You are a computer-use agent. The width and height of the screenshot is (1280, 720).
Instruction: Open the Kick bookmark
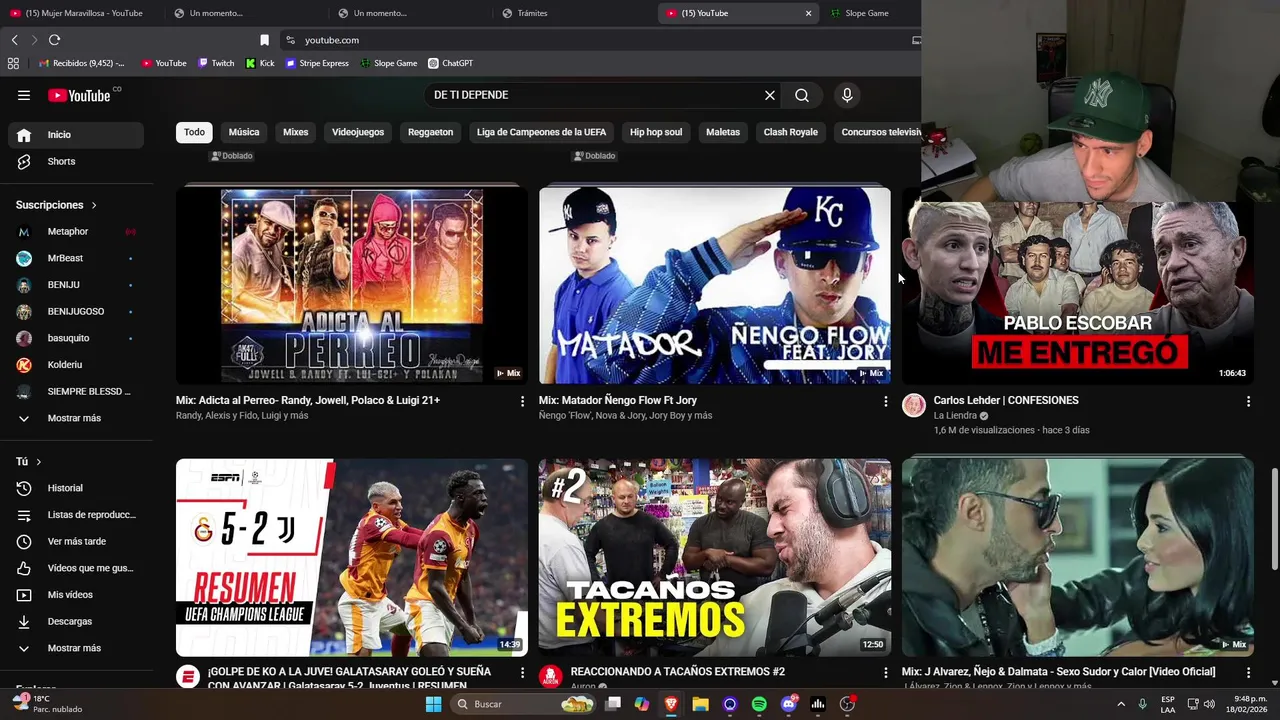tap(260, 63)
